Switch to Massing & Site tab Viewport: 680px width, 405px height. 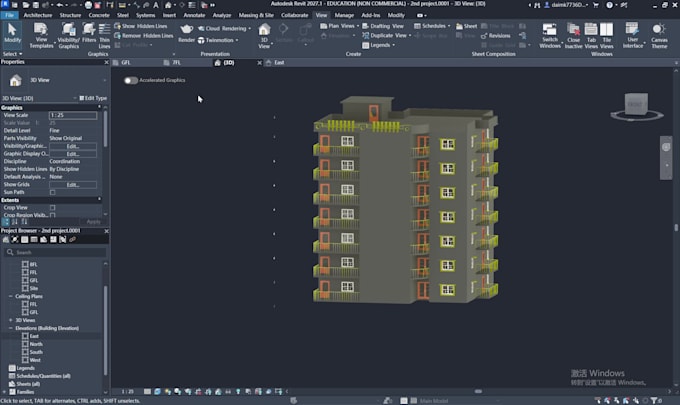tap(256, 15)
